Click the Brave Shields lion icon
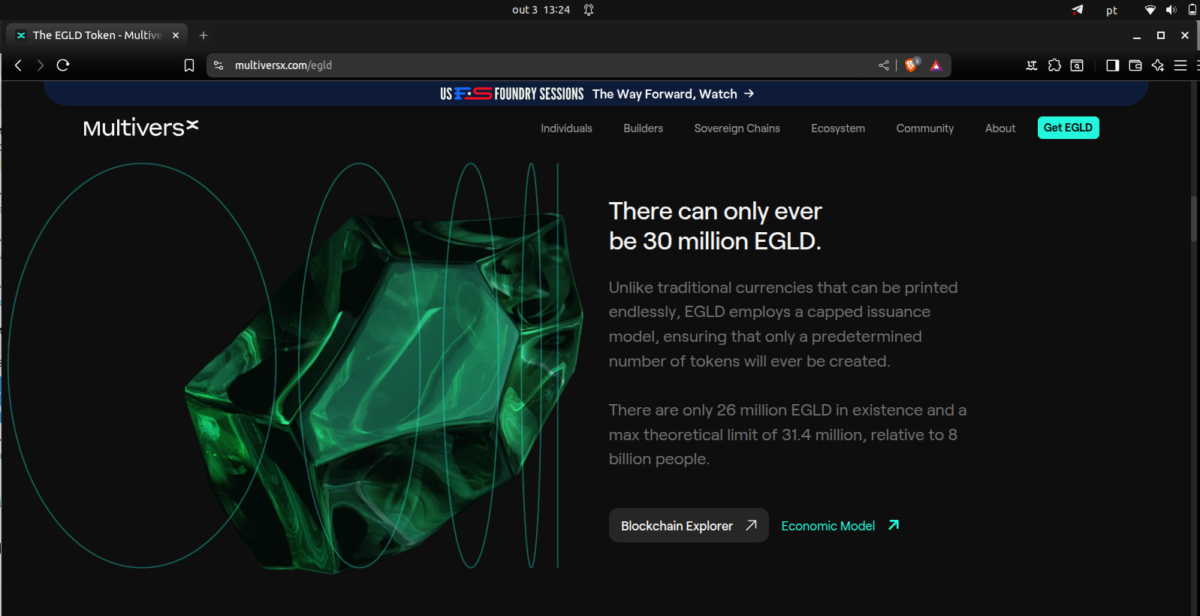 point(911,65)
